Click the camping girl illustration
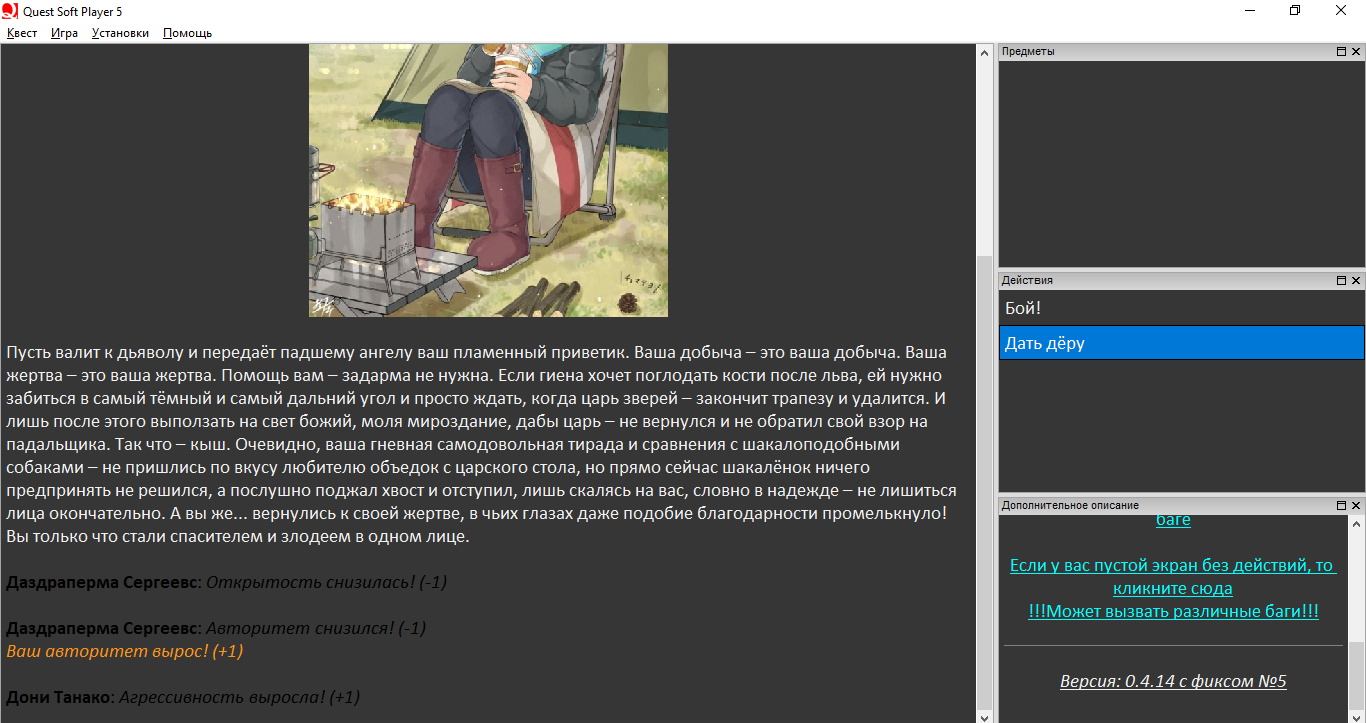1366x723 pixels. click(488, 180)
